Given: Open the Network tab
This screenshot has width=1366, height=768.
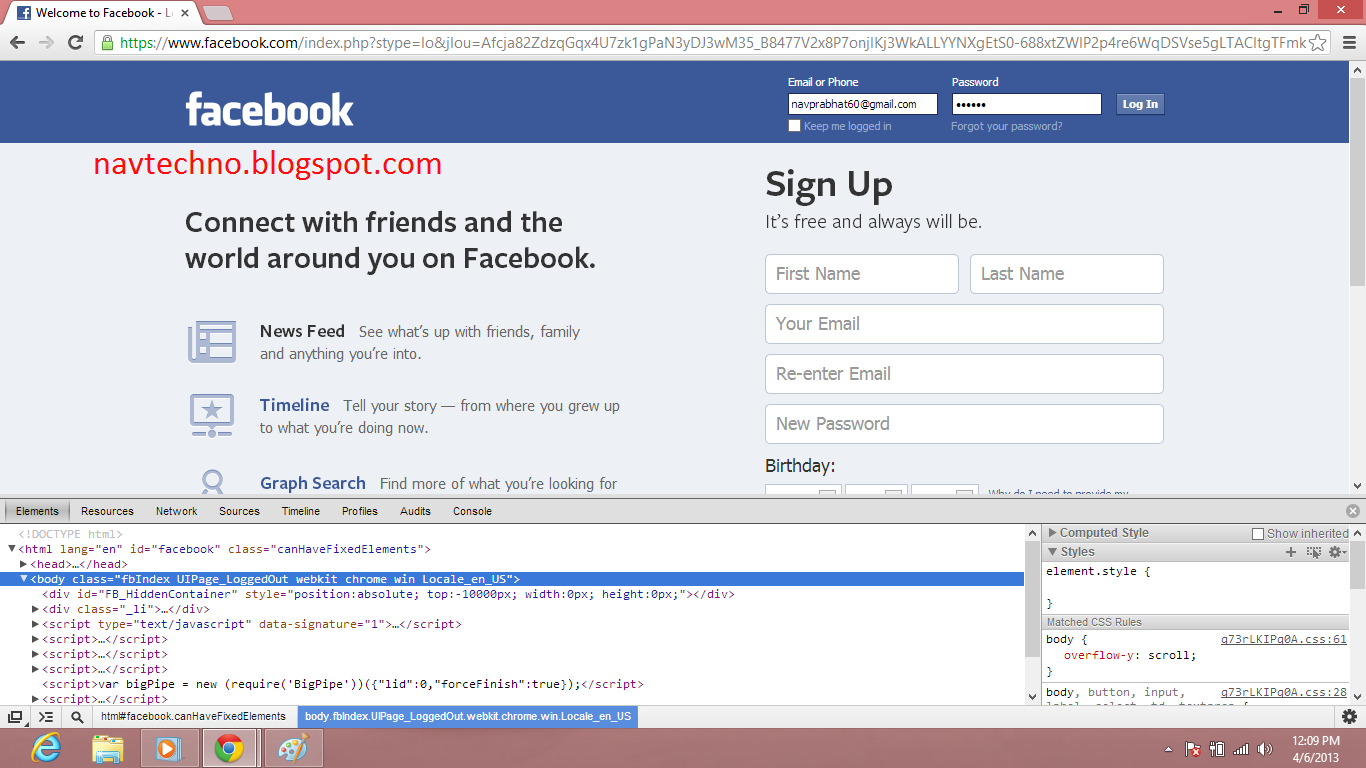Looking at the screenshot, I should (177, 511).
